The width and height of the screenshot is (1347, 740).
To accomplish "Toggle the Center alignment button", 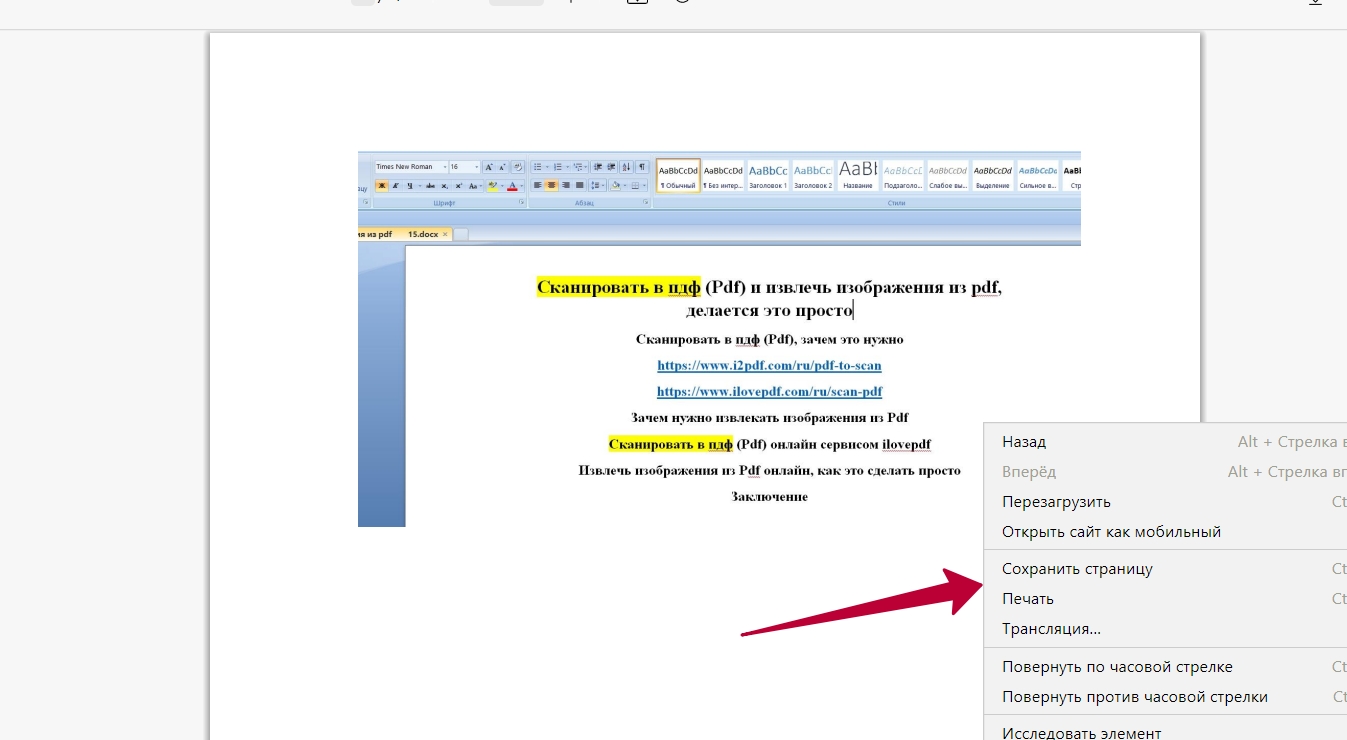I will tap(551, 185).
